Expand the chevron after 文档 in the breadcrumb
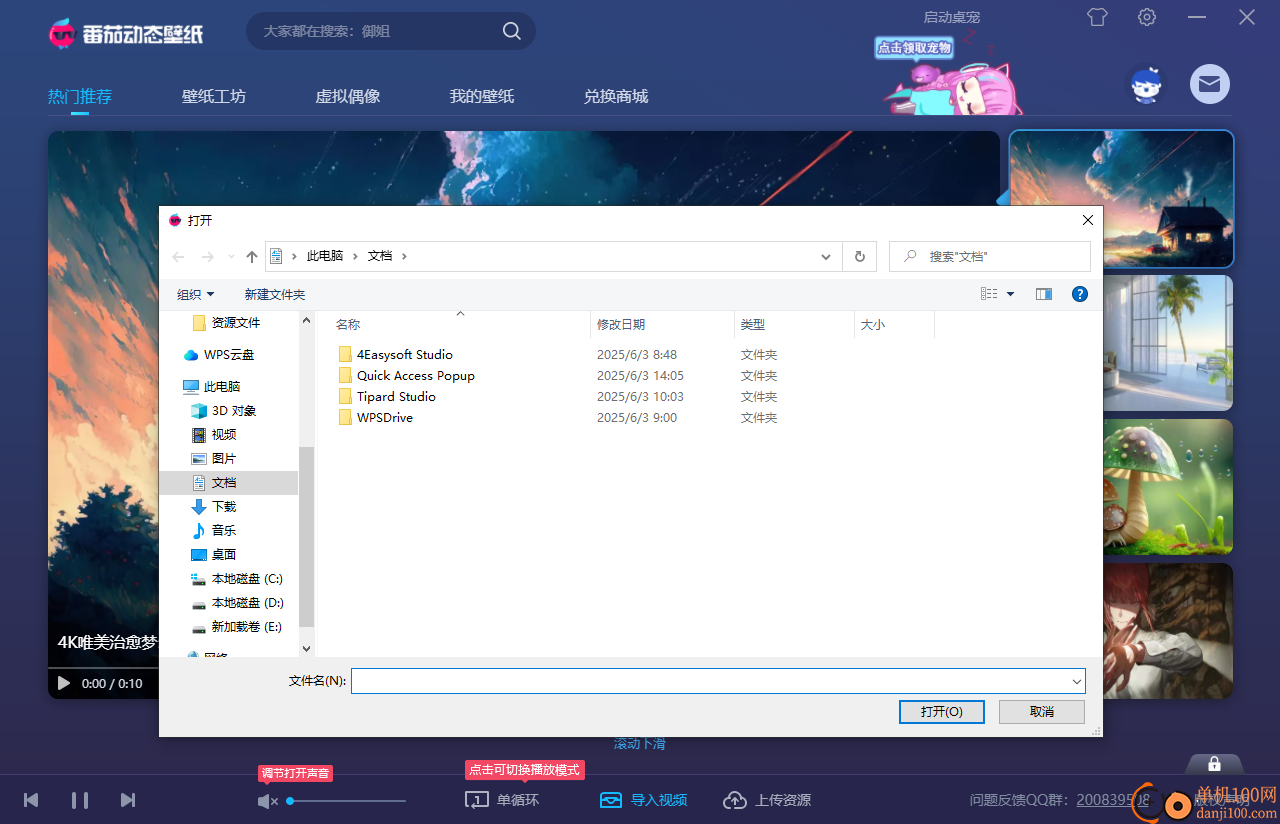 coord(404,256)
